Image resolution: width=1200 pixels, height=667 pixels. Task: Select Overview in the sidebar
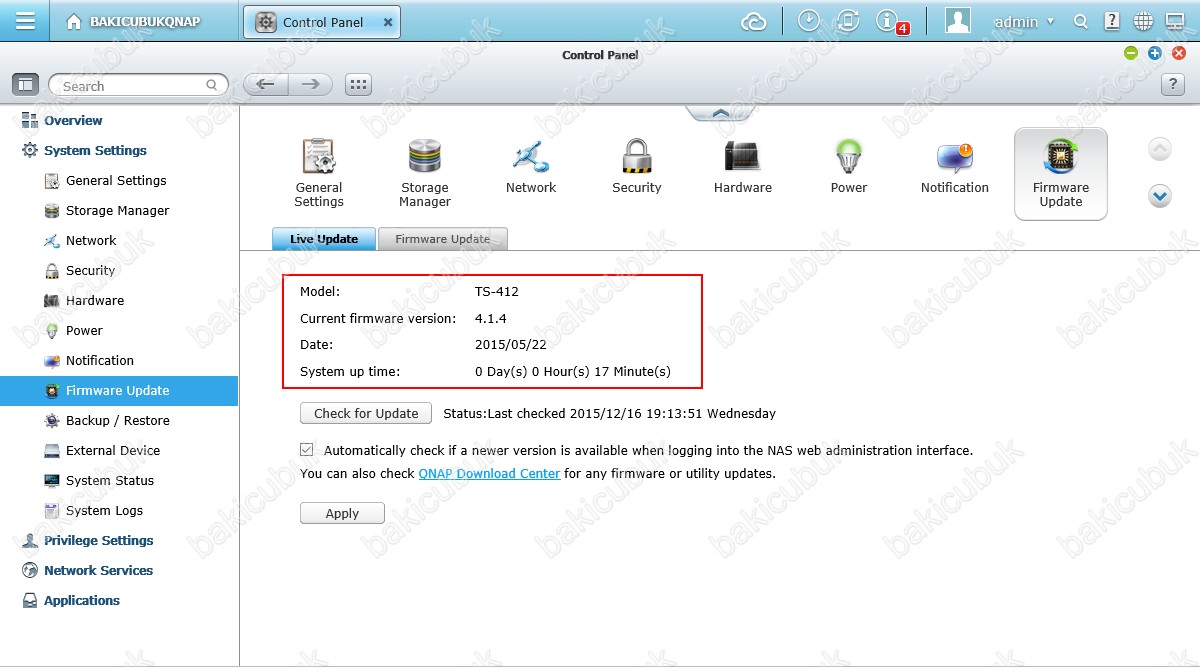coord(73,120)
